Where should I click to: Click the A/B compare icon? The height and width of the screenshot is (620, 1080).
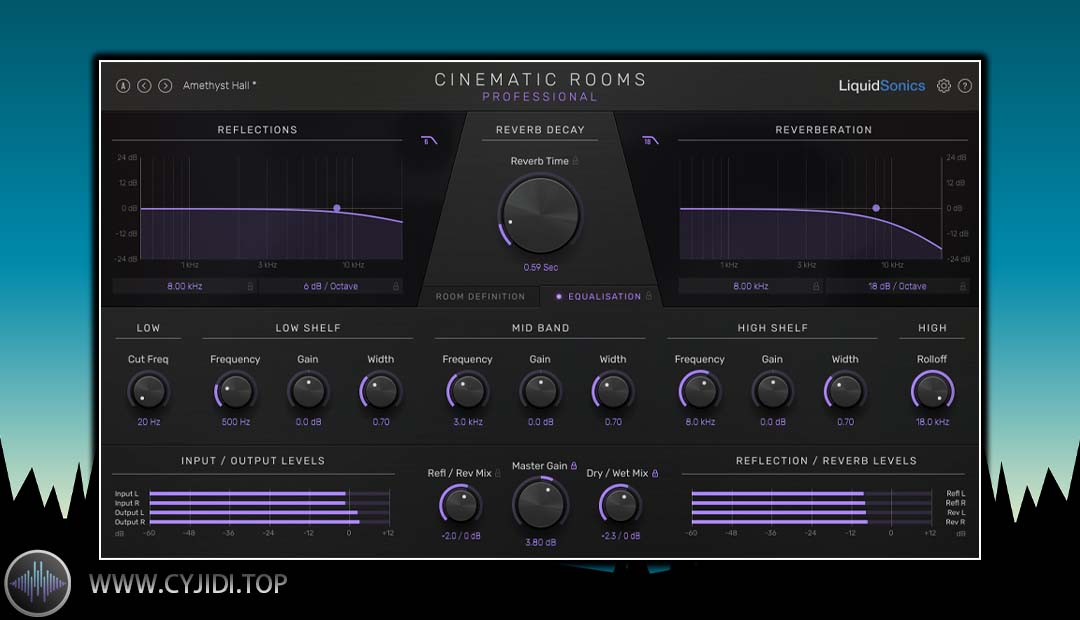(123, 86)
